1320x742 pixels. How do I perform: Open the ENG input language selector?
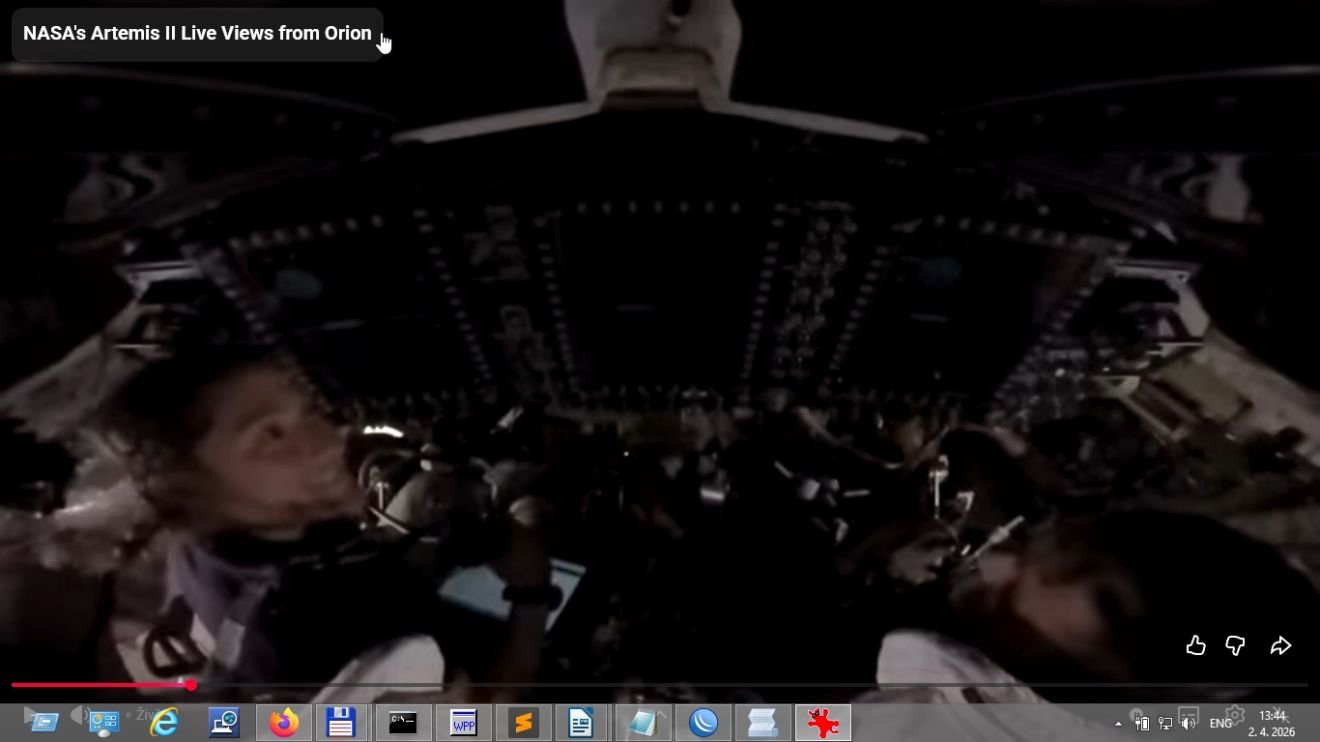[1221, 723]
